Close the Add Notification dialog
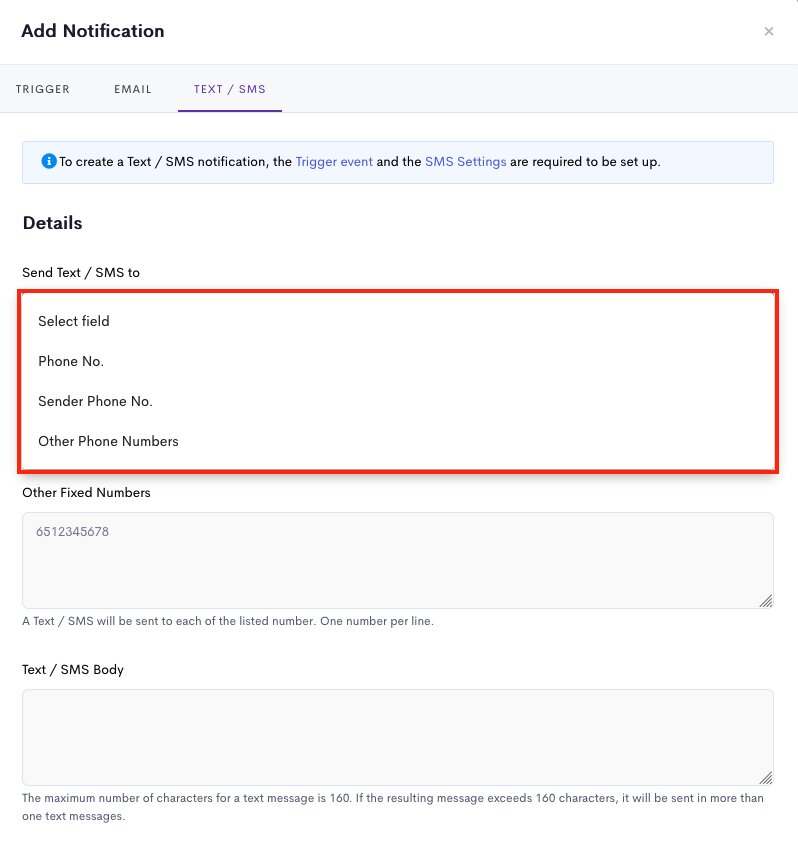Screen dimensions: 798x843 coord(768,31)
